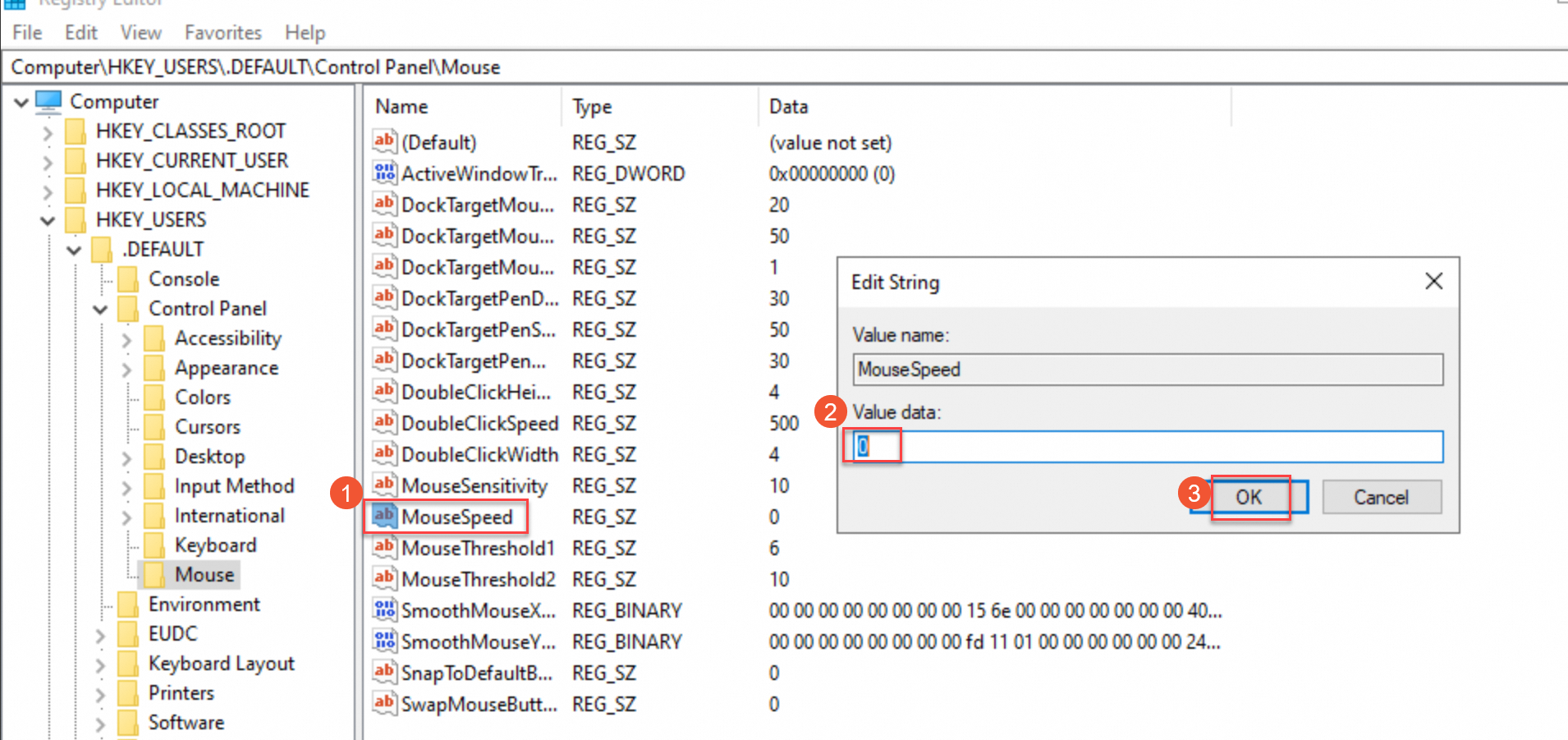Click the SmoothMouseXCurve binary value icon

pos(384,610)
